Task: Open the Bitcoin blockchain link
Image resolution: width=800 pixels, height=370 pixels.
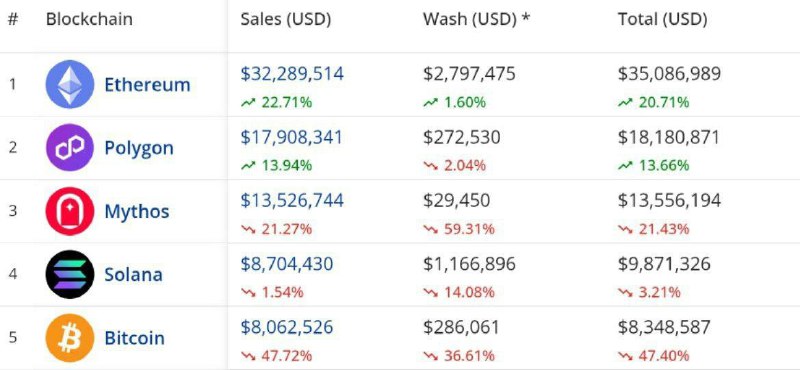Action: (x=134, y=338)
